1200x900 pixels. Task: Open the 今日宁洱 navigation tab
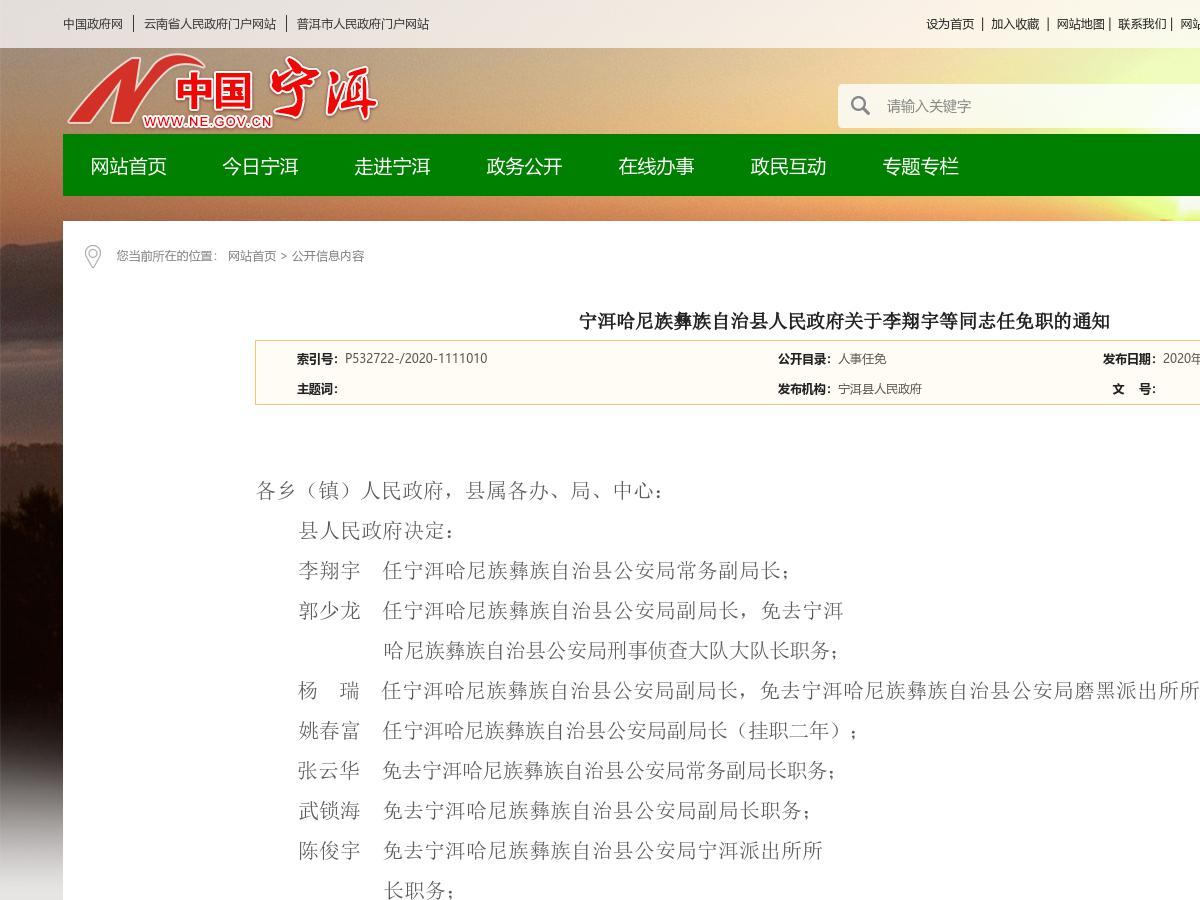260,166
